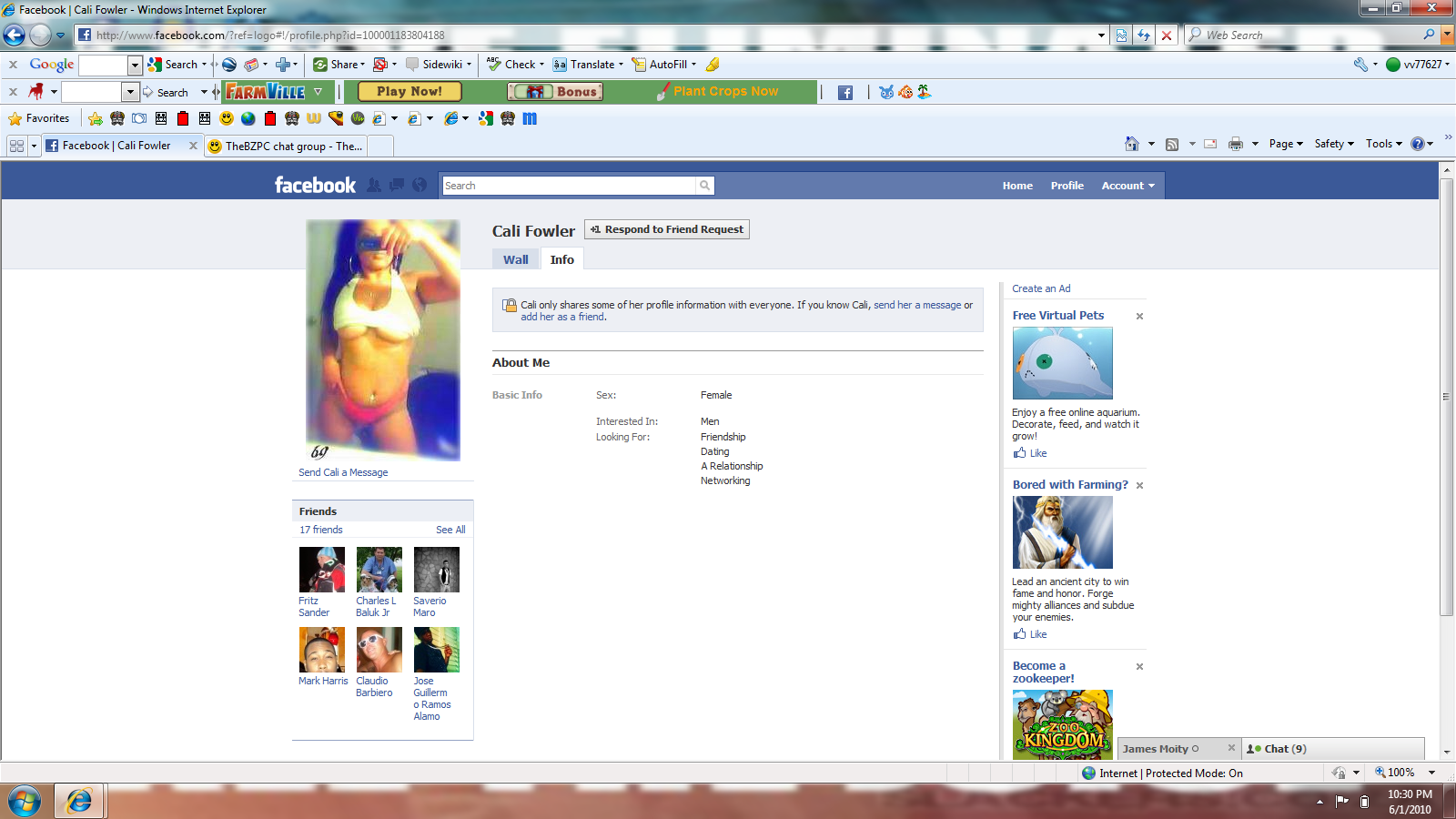Viewport: 1456px width, 819px height.
Task: Click the Stop loading red X icon
Action: click(x=1167, y=35)
